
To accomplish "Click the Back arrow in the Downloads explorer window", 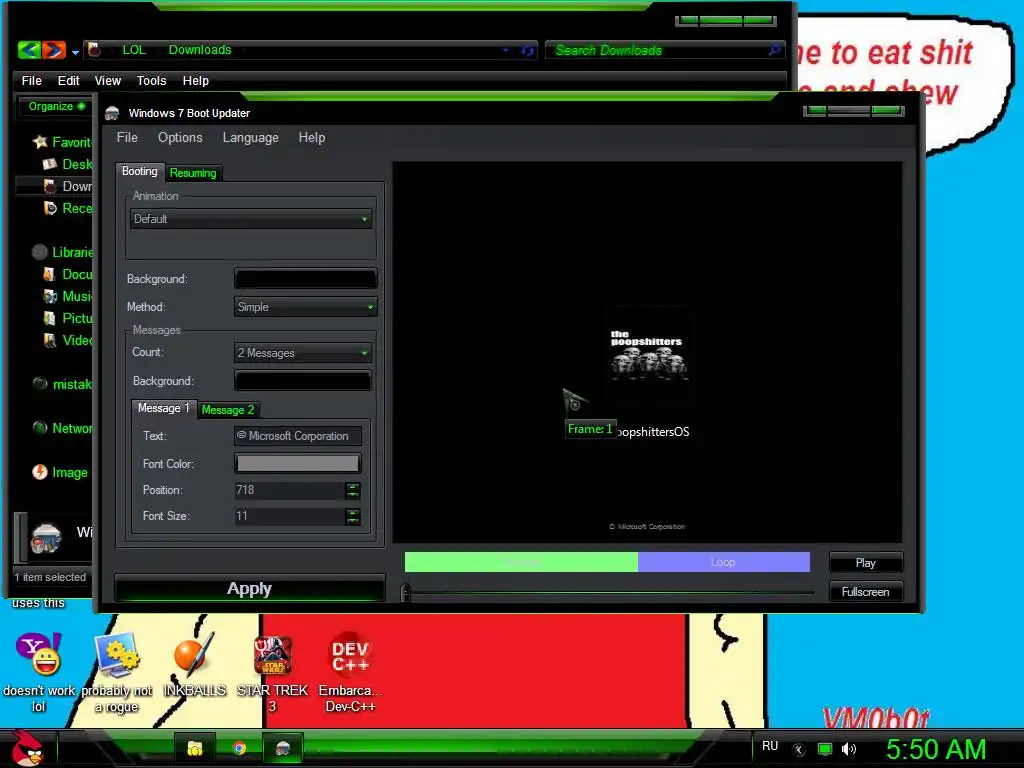I will click(29, 50).
